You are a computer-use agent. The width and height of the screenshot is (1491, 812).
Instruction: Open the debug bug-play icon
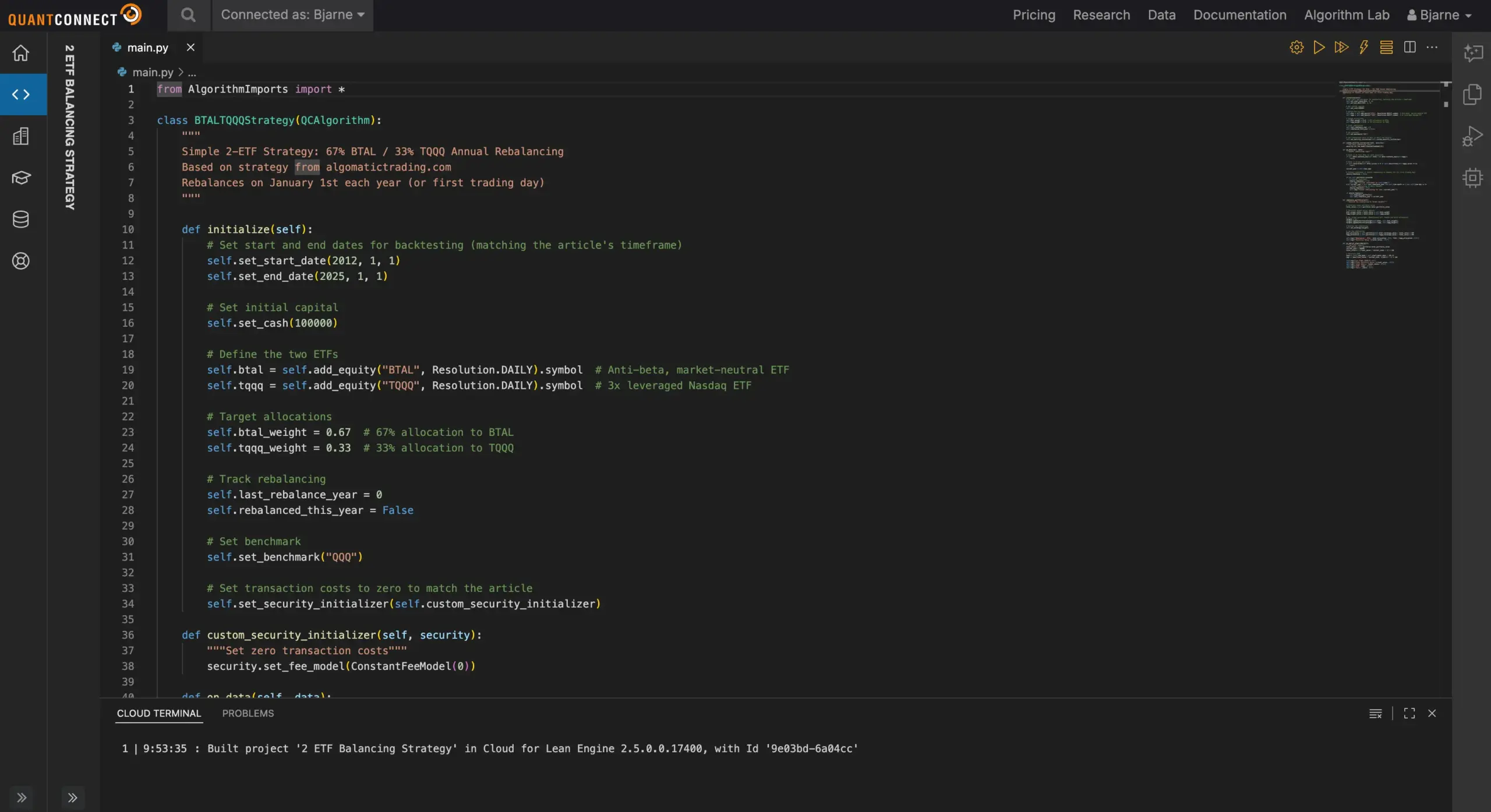coord(1472,136)
